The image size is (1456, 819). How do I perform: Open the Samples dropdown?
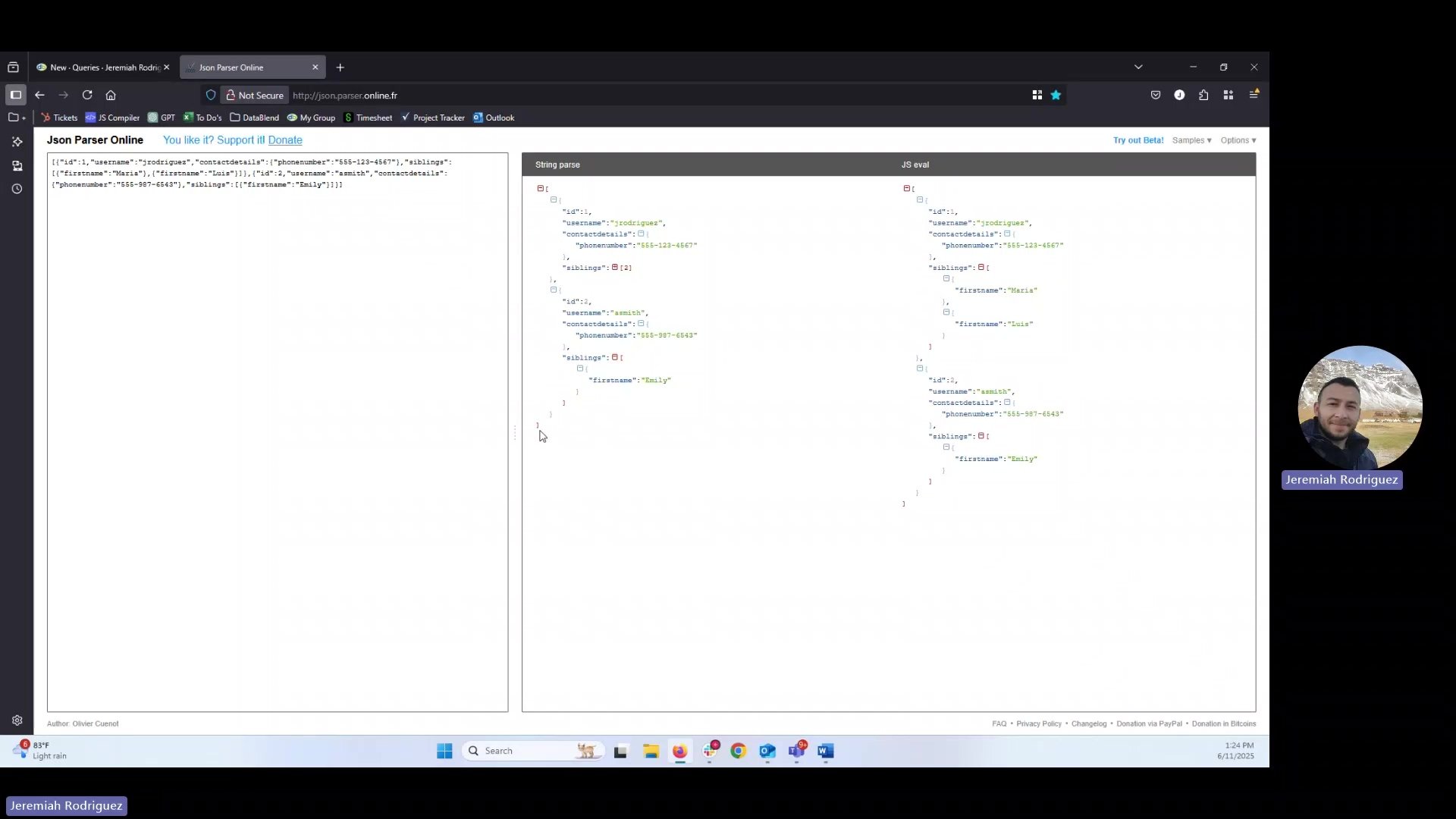pos(1191,140)
